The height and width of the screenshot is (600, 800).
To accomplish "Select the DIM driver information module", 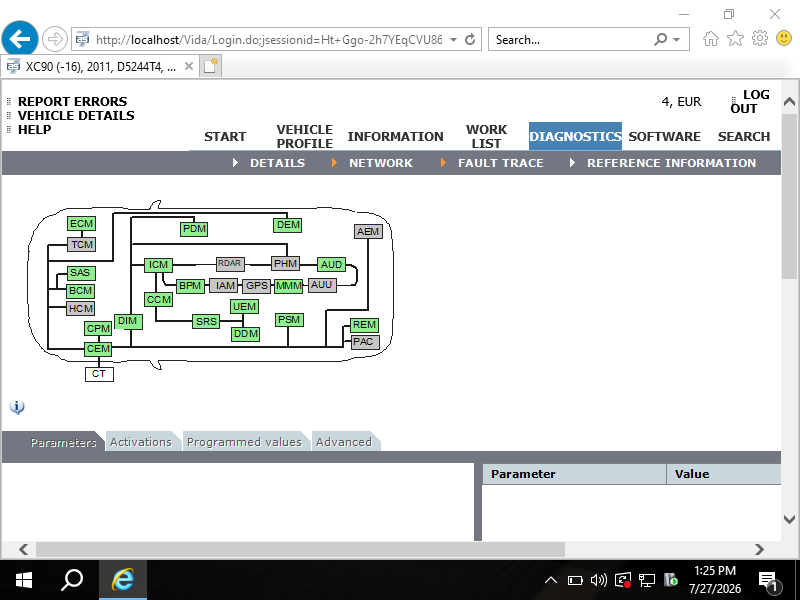I will click(x=128, y=321).
